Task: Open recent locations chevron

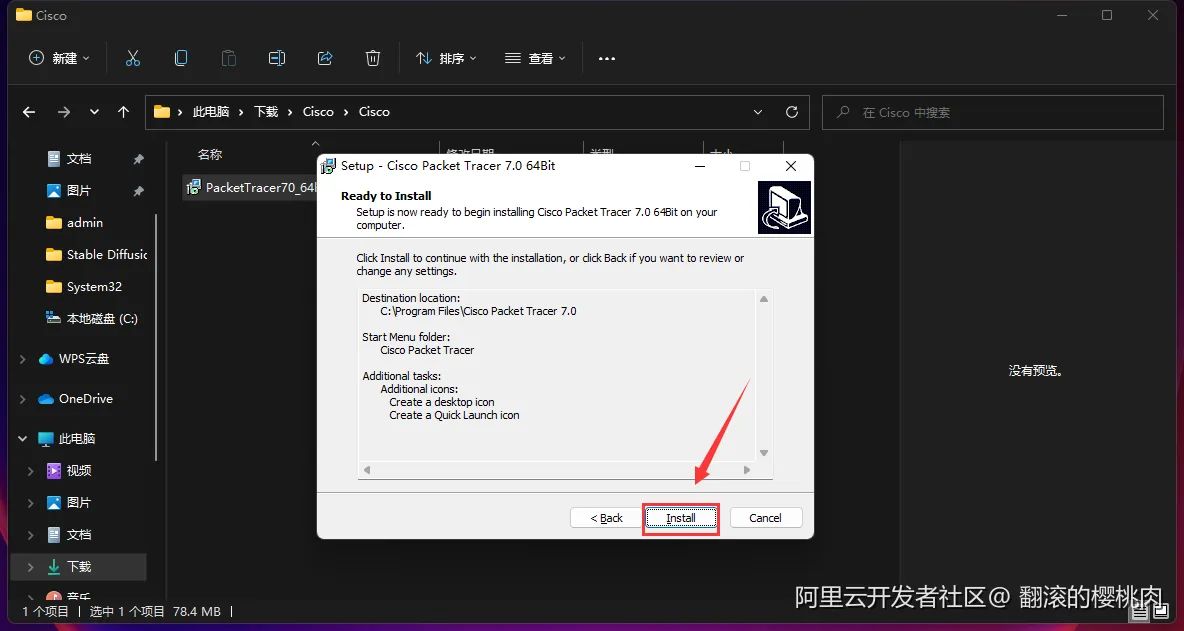Action: click(94, 112)
